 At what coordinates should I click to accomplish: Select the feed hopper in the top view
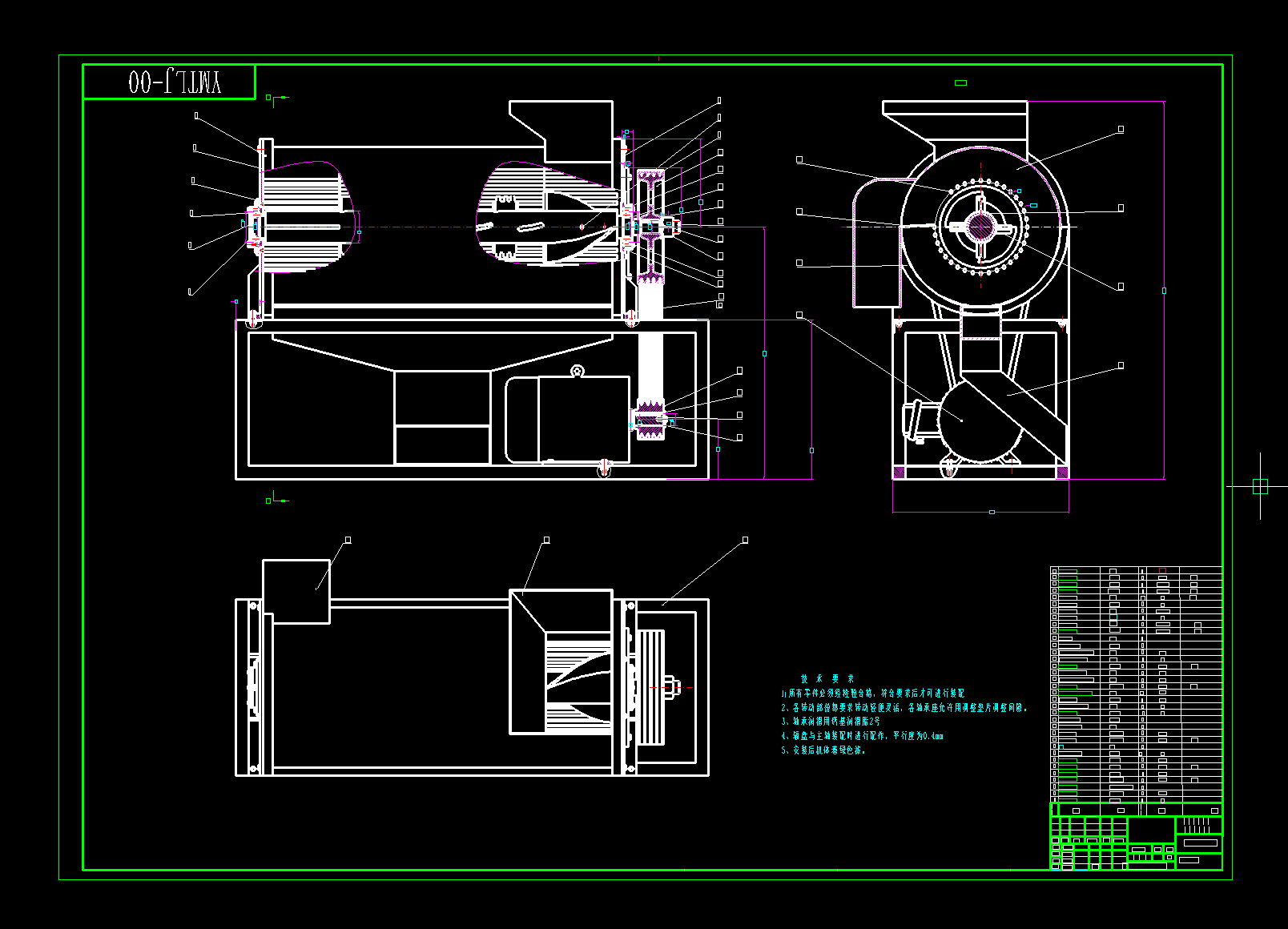[561, 662]
